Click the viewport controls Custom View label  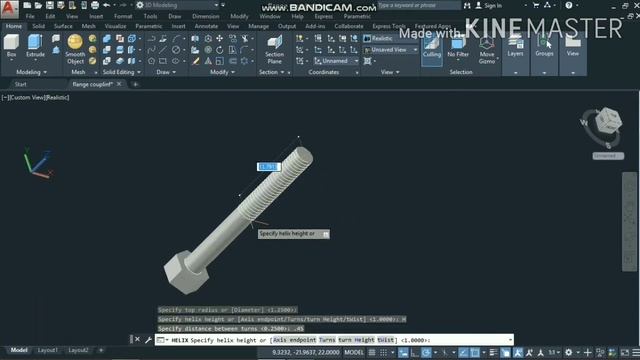pos(27,98)
